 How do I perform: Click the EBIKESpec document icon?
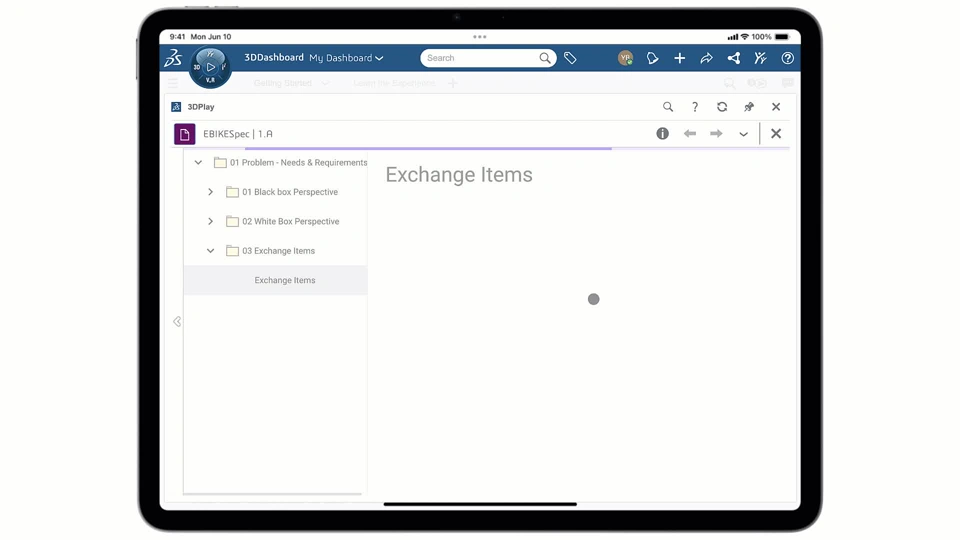pos(184,133)
